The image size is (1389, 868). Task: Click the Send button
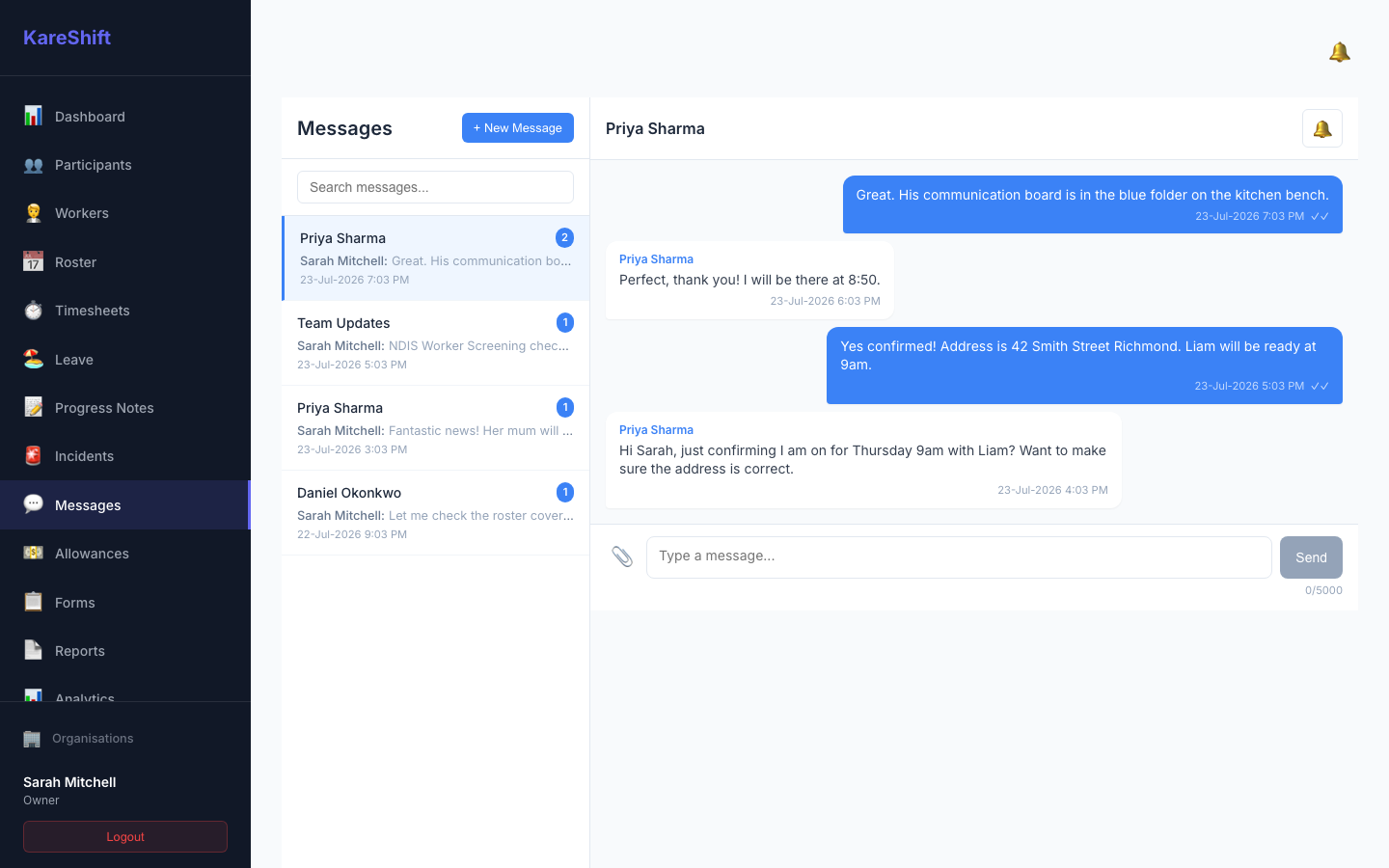tap(1311, 557)
